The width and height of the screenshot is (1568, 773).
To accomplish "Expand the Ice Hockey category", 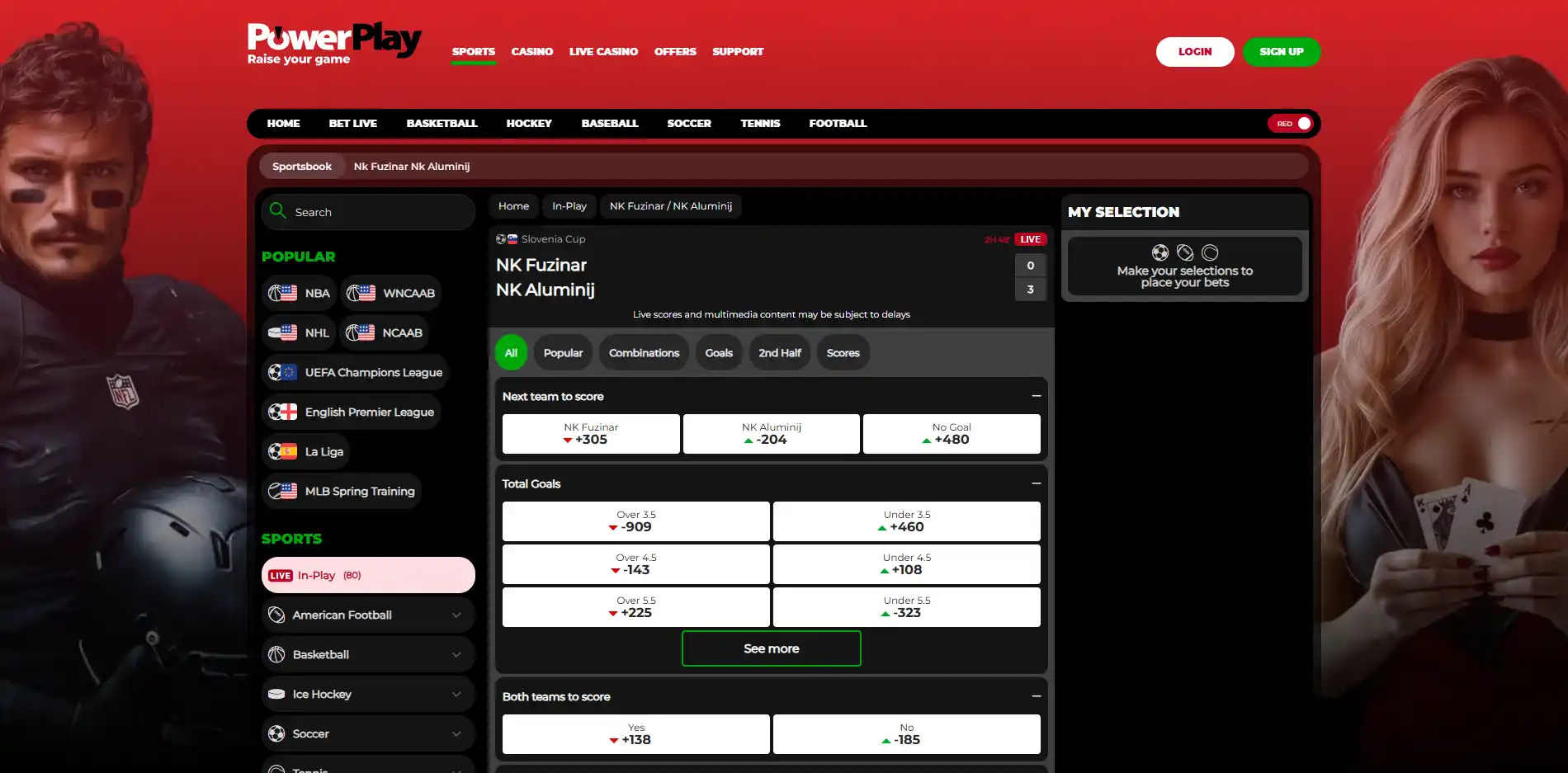I will click(x=456, y=694).
